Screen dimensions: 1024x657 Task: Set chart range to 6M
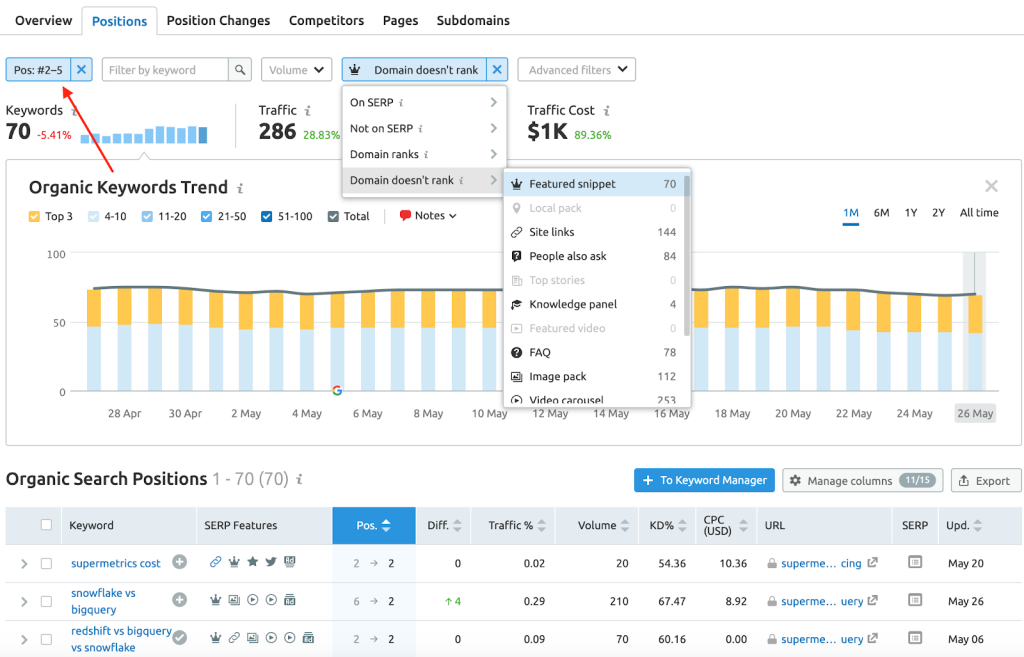881,213
